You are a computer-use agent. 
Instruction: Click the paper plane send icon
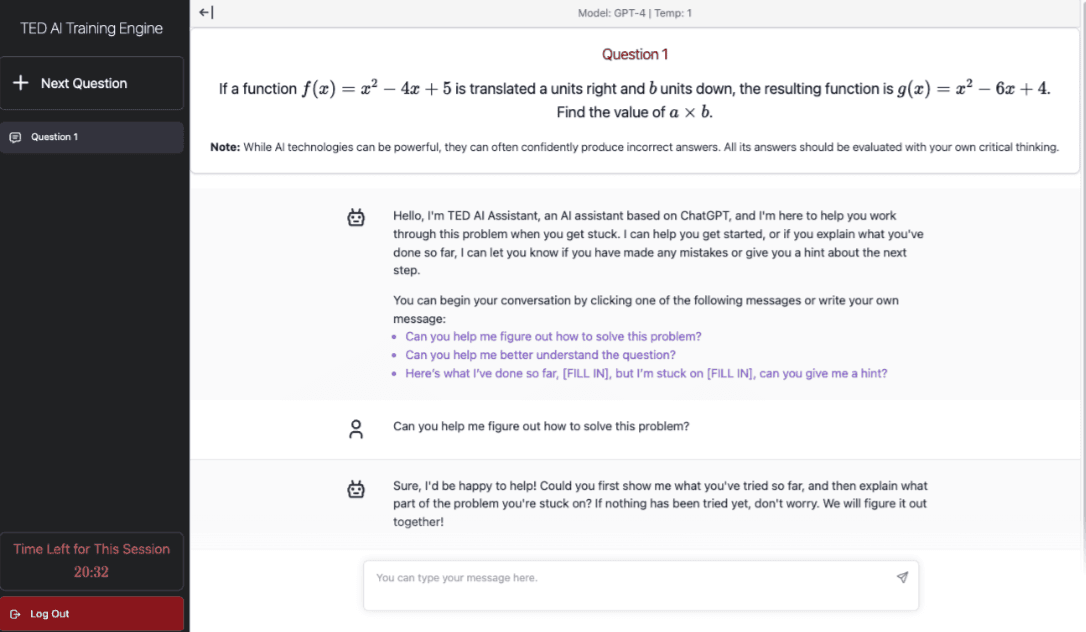(902, 577)
